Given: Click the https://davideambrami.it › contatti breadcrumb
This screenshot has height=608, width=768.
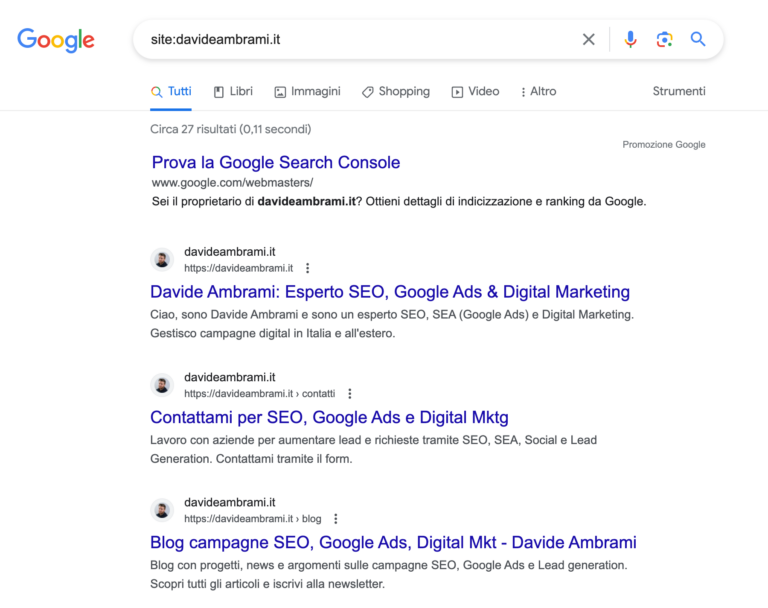Looking at the screenshot, I should [x=260, y=393].
